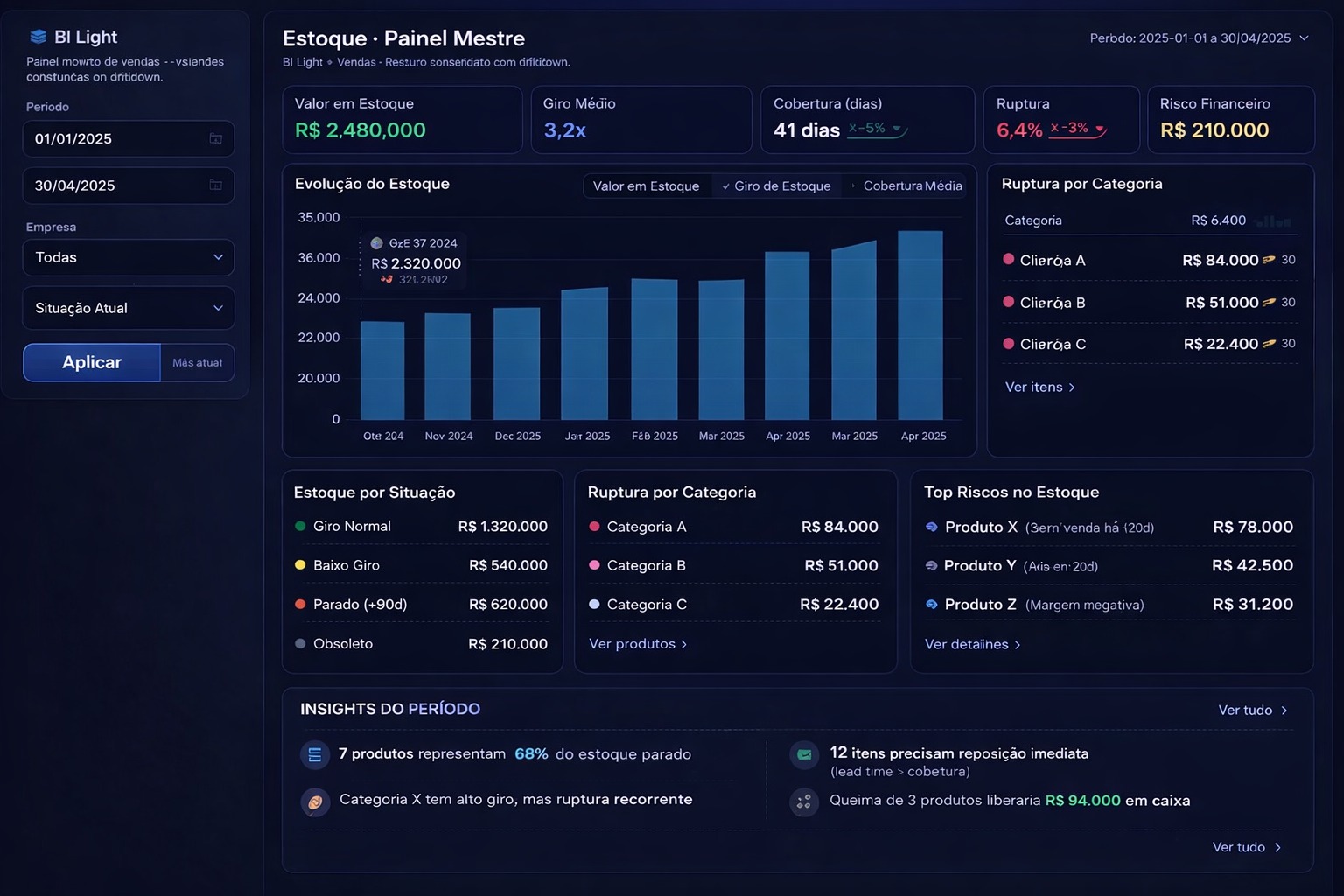Click the Dec 2025 bar in chart

point(516,364)
